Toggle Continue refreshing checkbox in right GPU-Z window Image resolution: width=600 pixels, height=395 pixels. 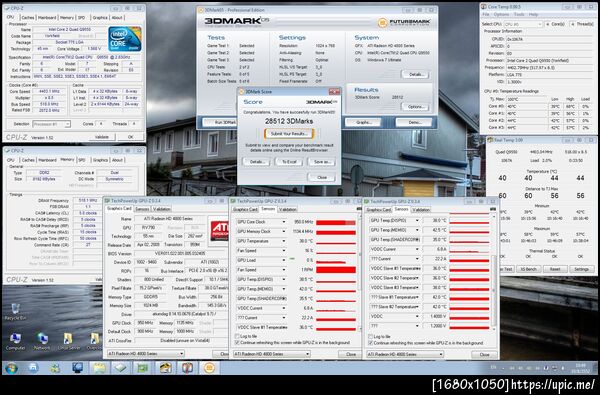pyautogui.click(x=370, y=343)
